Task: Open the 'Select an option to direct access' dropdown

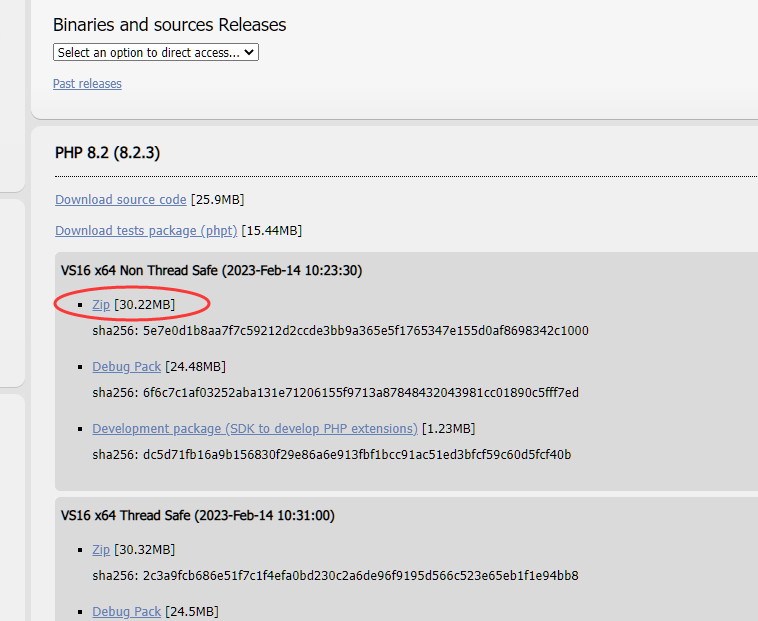Action: (156, 52)
